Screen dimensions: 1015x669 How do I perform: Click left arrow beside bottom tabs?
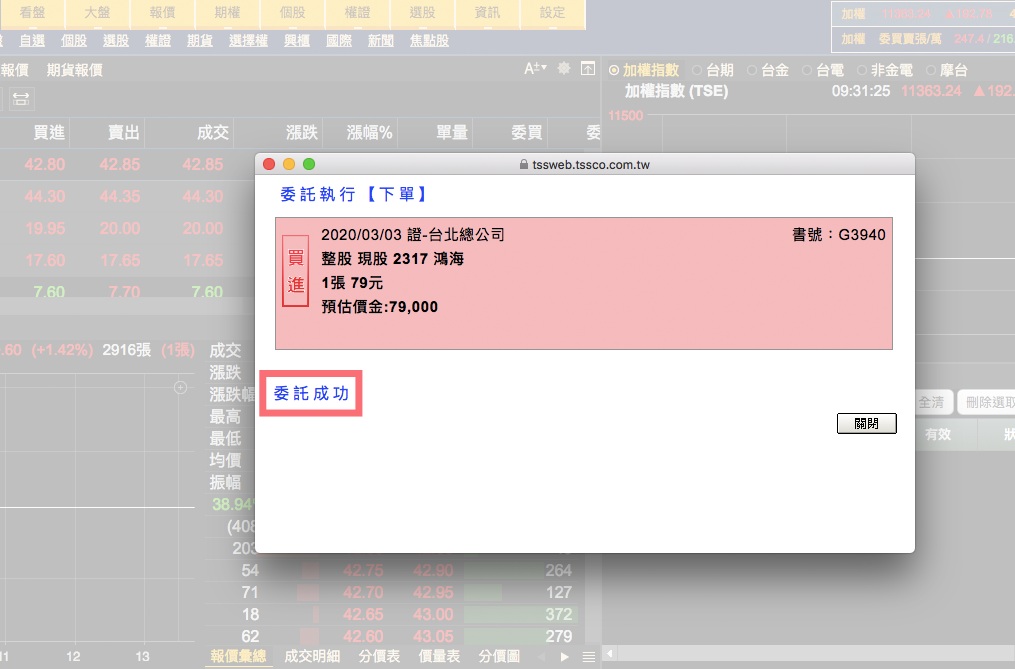click(541, 657)
